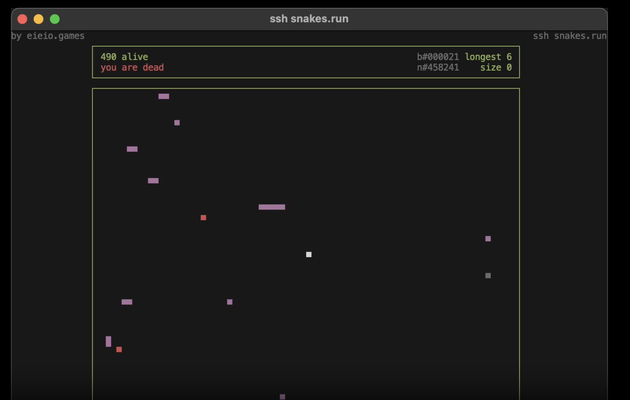Click the red close window button
This screenshot has width=630, height=400.
point(22,19)
